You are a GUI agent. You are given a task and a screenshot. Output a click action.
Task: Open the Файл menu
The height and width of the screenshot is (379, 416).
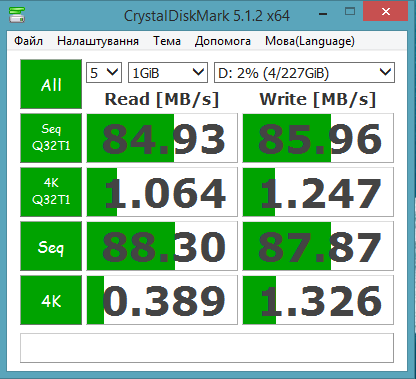tap(28, 41)
